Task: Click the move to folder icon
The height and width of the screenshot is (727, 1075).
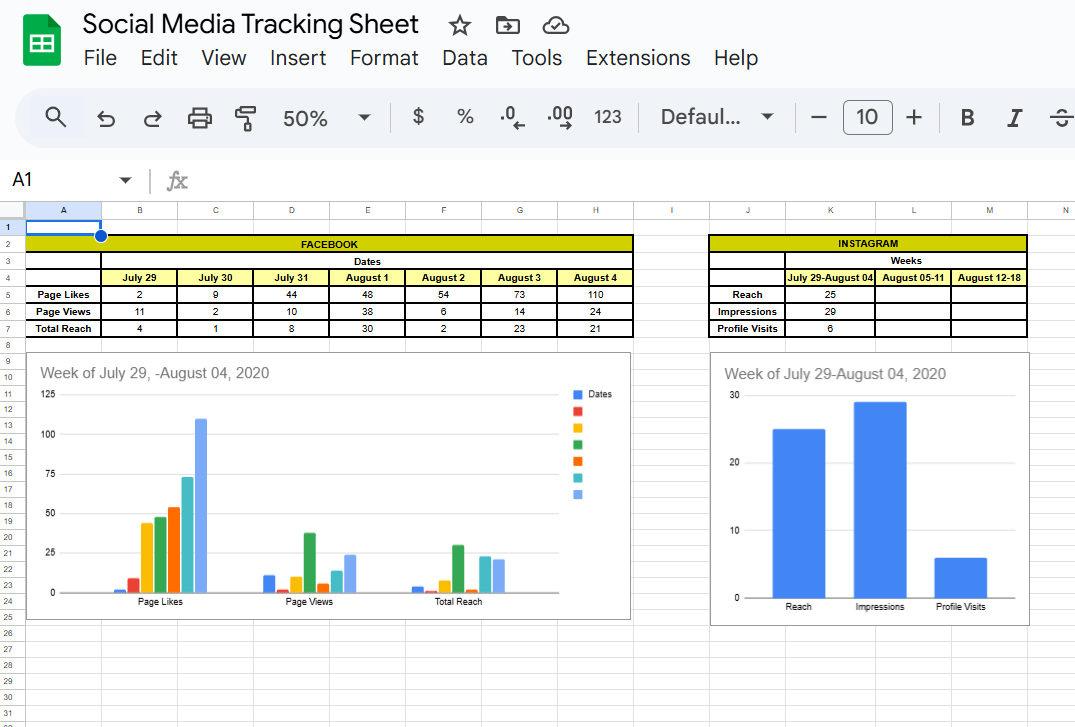Action: pos(508,25)
